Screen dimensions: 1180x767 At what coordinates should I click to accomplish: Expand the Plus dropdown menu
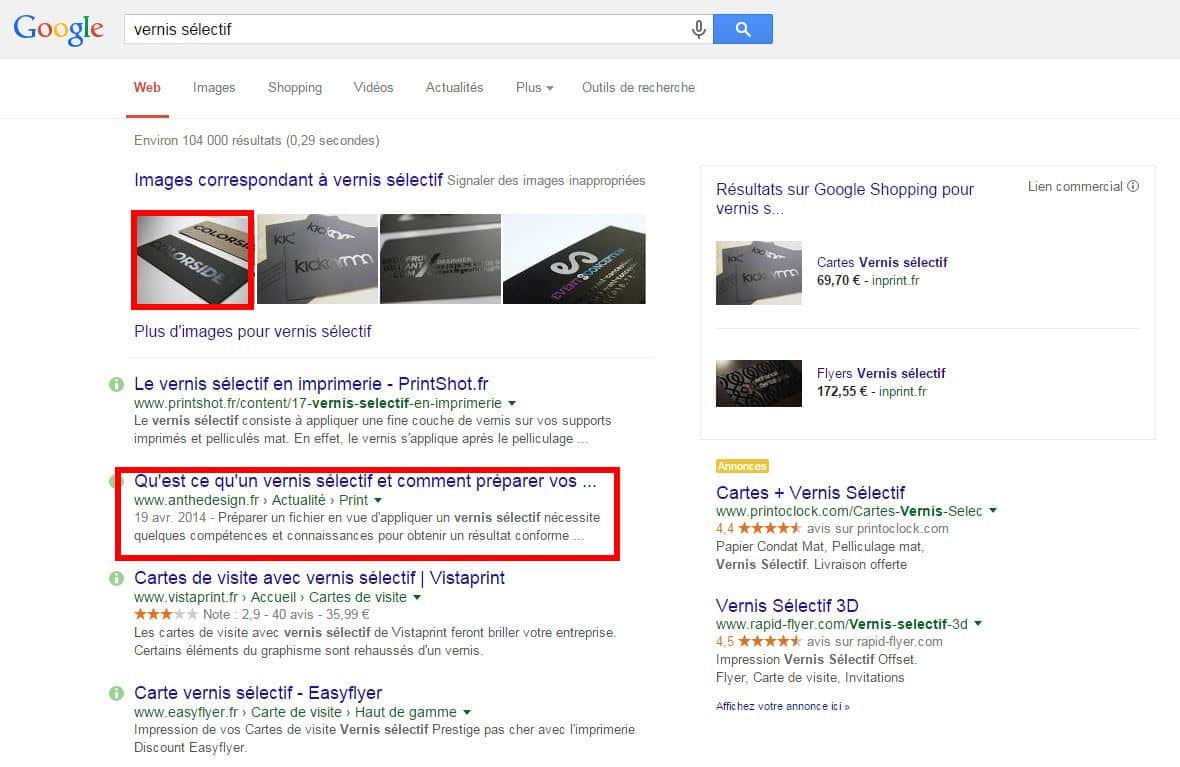point(534,87)
